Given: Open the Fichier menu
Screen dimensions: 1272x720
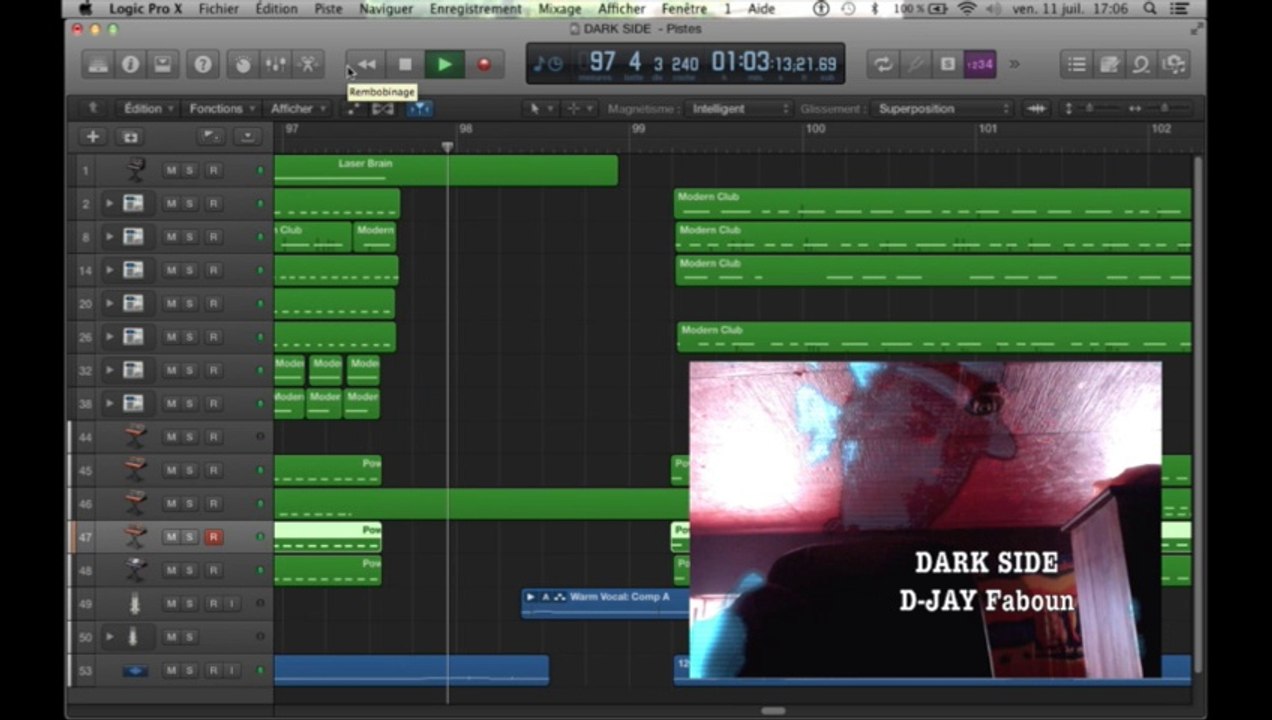Looking at the screenshot, I should point(218,9).
